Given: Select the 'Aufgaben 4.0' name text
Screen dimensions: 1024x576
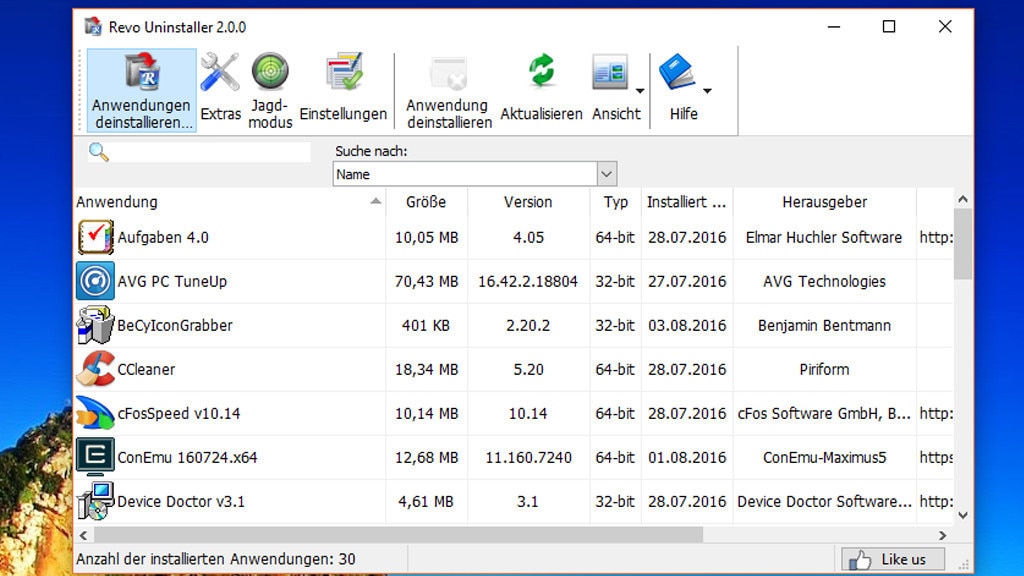Looking at the screenshot, I should (163, 238).
